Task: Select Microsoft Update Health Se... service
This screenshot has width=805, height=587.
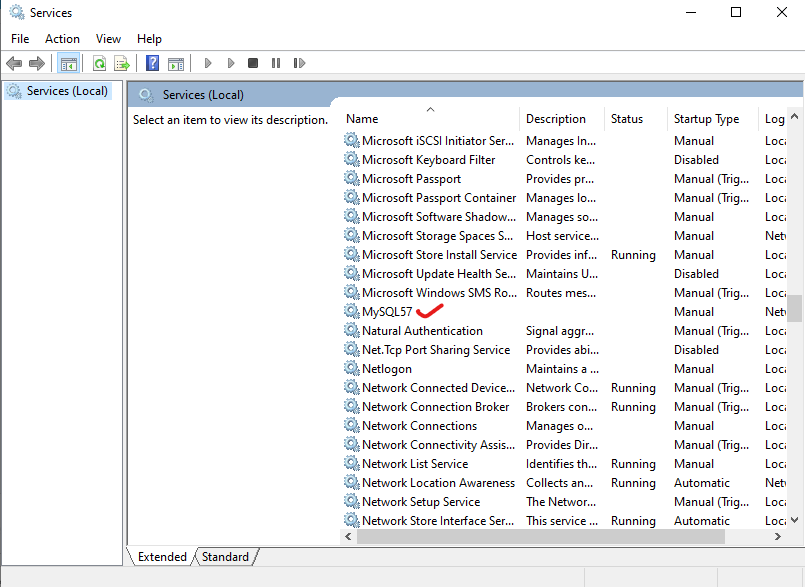Action: (x=439, y=274)
